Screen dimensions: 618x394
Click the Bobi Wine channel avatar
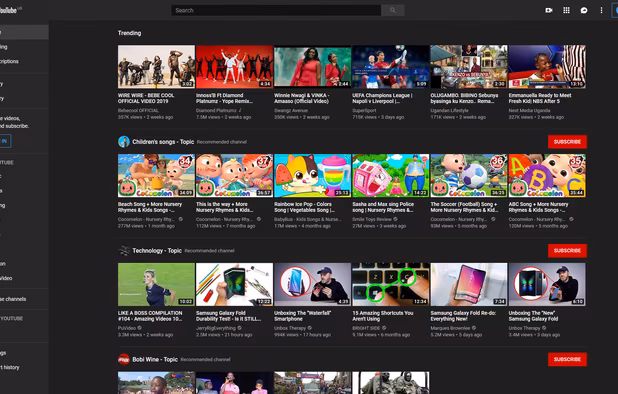(x=124, y=359)
